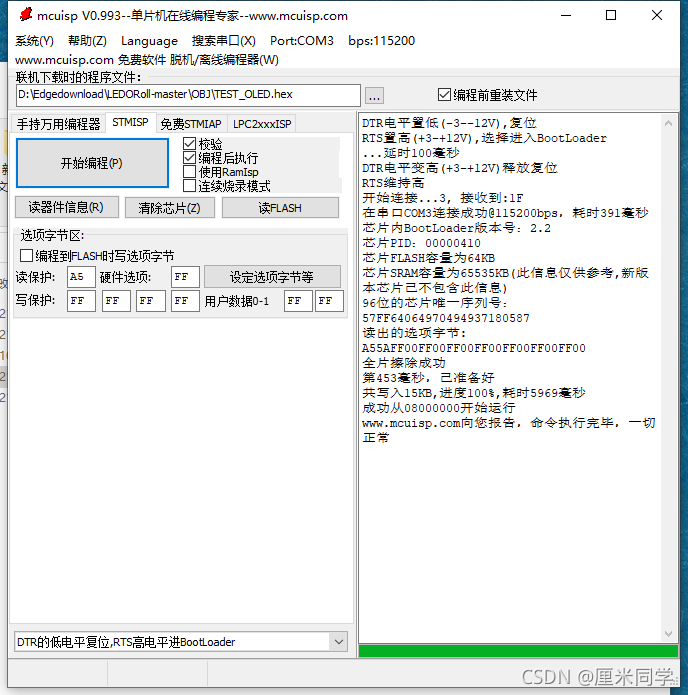Click the 读保护 A5 field
The width and height of the screenshot is (688, 695).
point(81,277)
